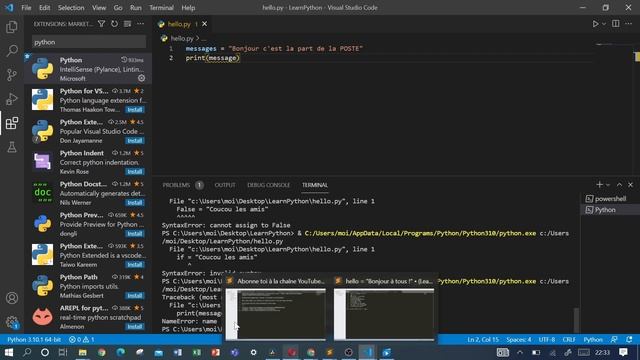Screen dimensions: 640x360
Task: Install Python Indent by Kevin Rose
Action: click(135, 172)
